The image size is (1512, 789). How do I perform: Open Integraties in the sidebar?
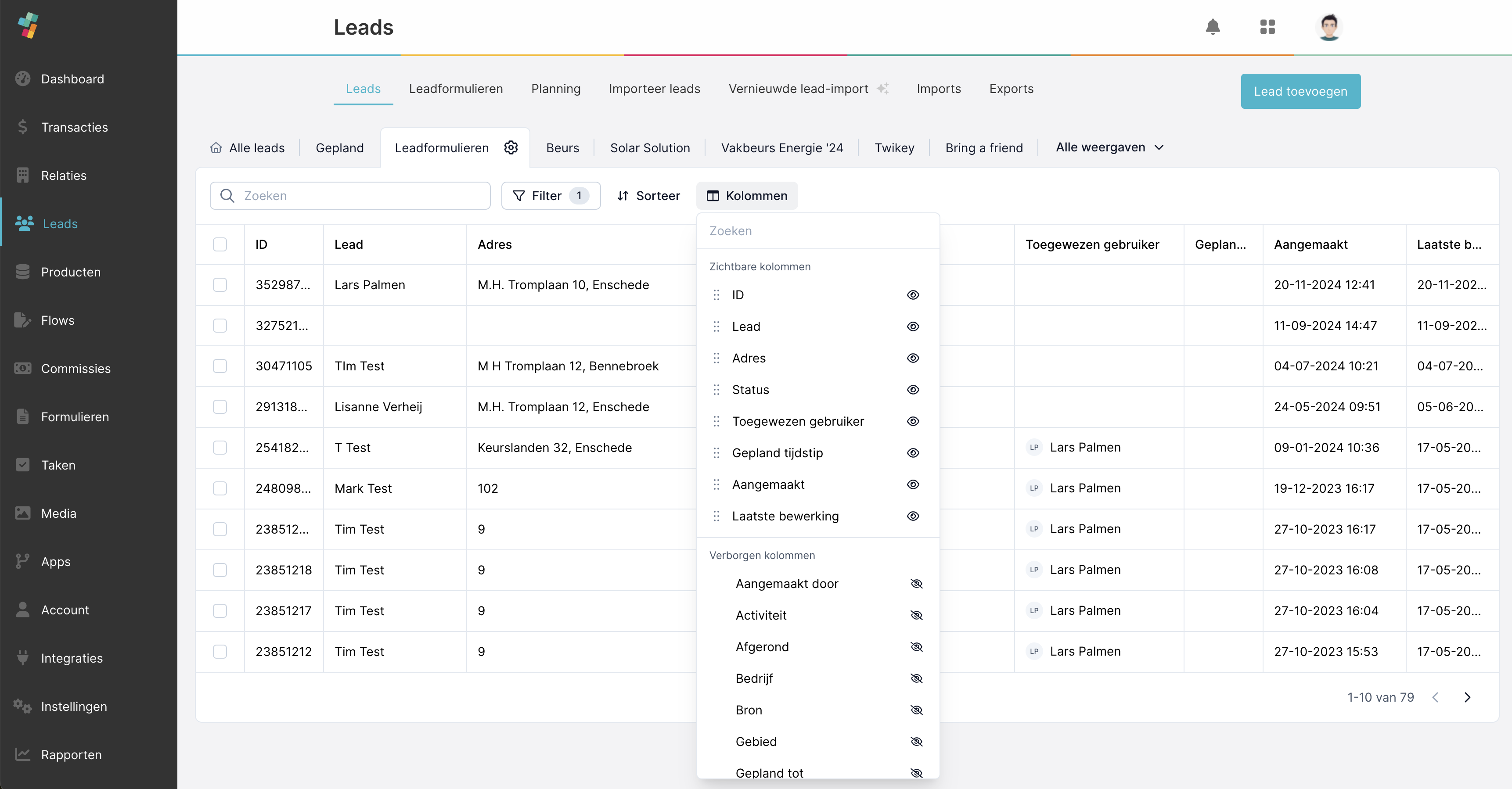coord(72,658)
